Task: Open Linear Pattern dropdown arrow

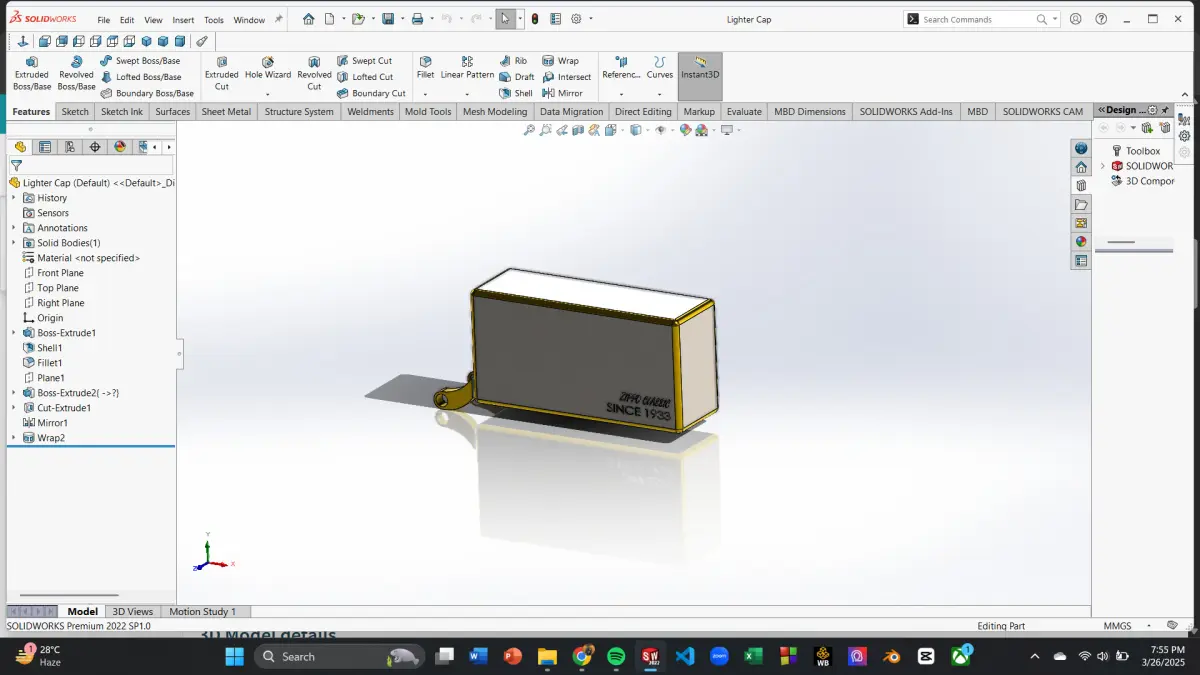Action: (467, 94)
